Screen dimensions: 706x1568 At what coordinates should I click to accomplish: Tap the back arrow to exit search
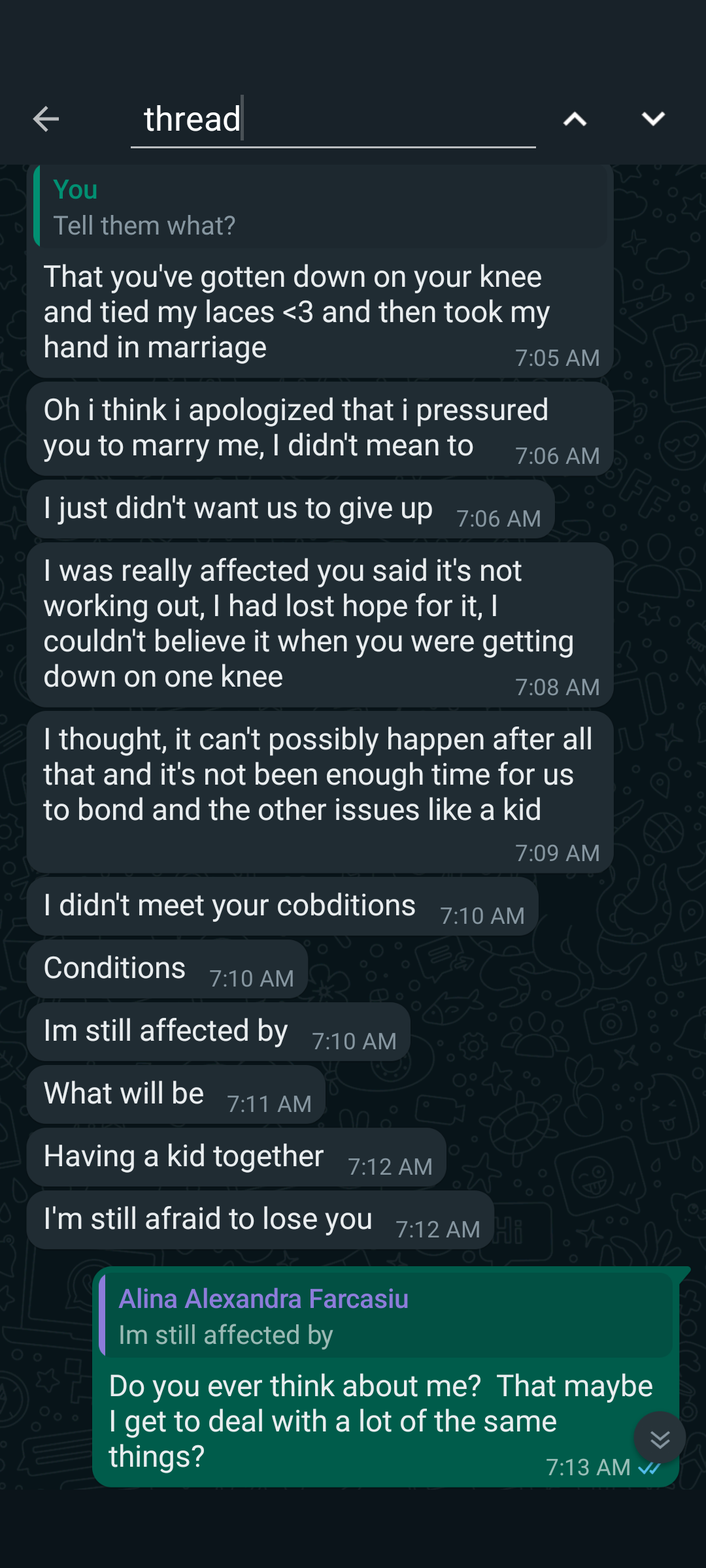(x=46, y=119)
